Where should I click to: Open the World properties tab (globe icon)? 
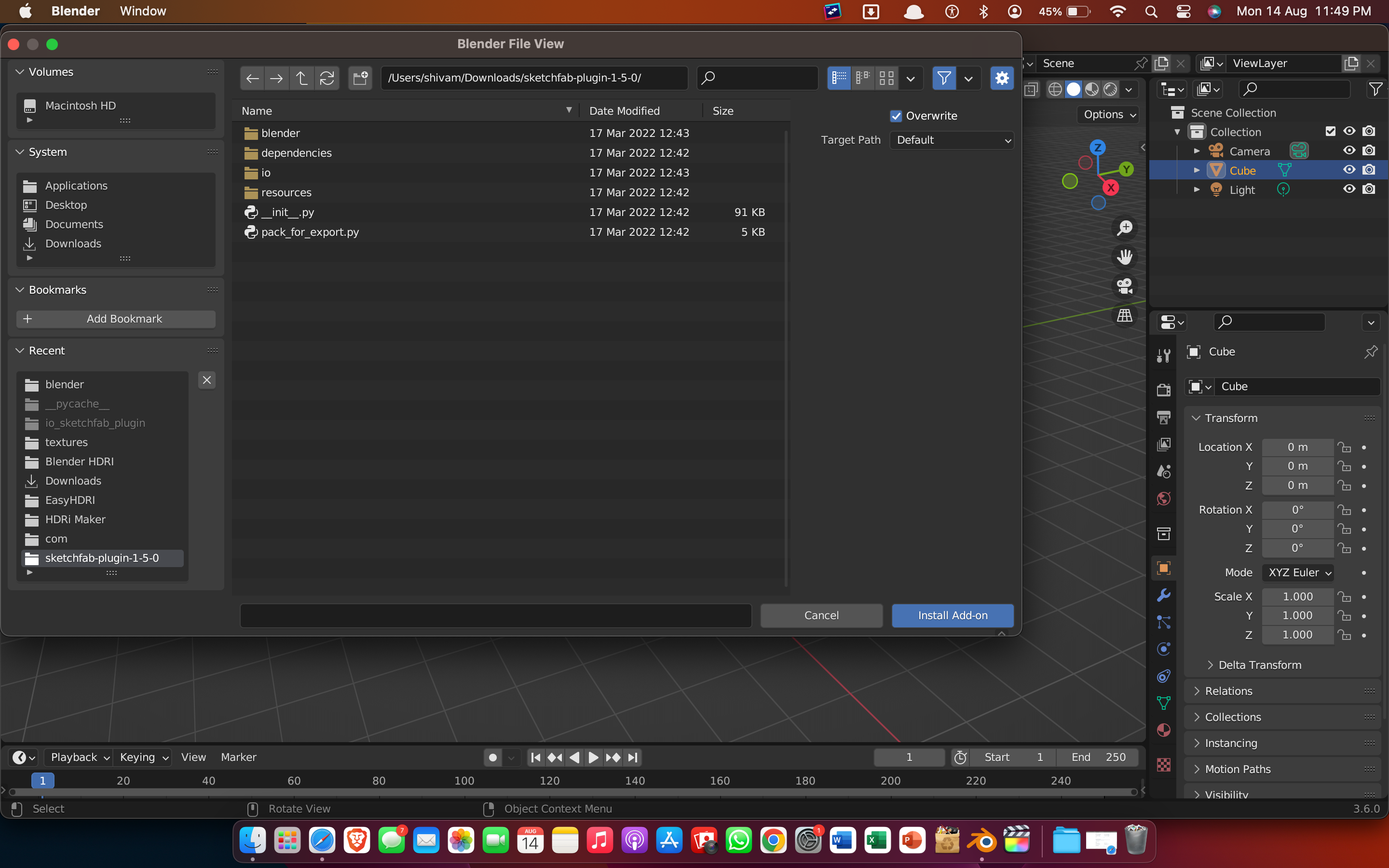1164,498
